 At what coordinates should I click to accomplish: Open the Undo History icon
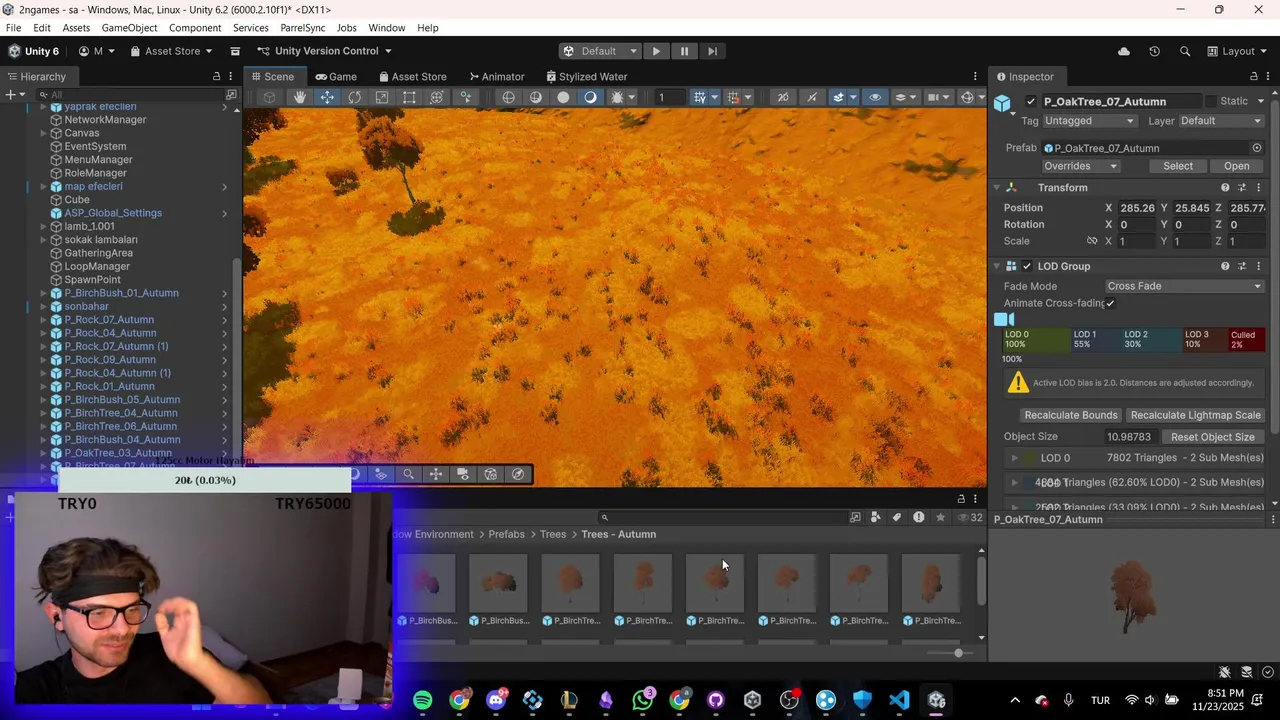pyautogui.click(x=1154, y=51)
